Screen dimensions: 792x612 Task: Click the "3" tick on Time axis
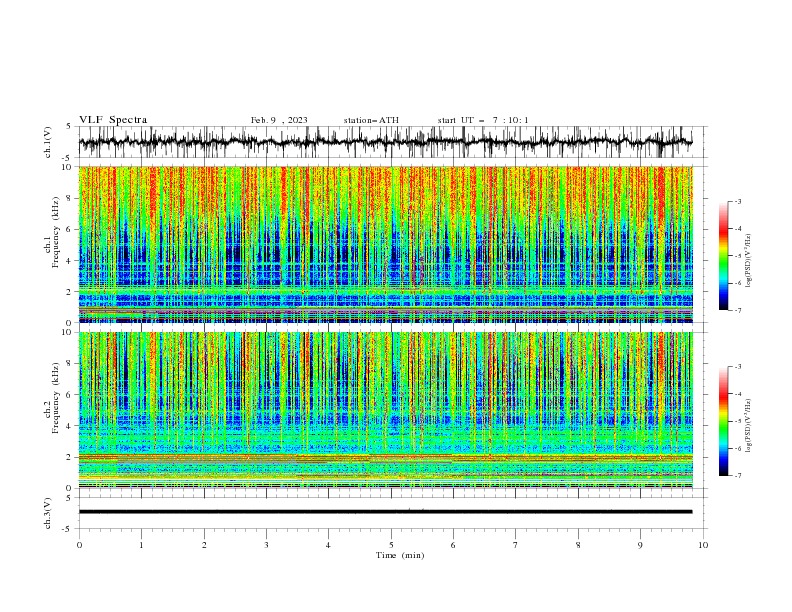coord(266,545)
